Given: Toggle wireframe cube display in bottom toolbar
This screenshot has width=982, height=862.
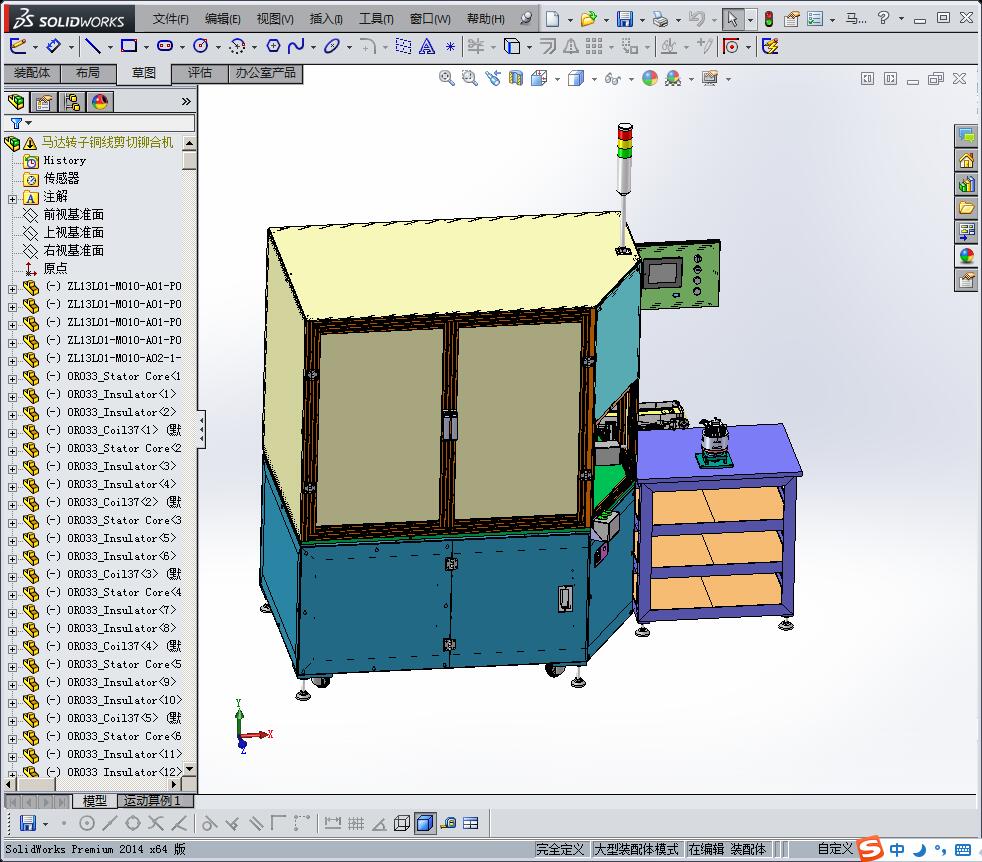Looking at the screenshot, I should click(x=402, y=823).
